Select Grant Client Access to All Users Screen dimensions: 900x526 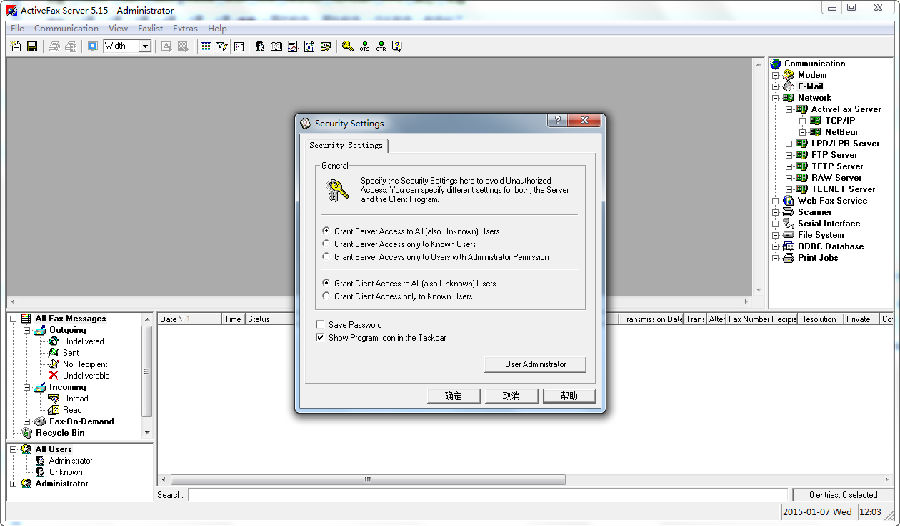[x=326, y=283]
